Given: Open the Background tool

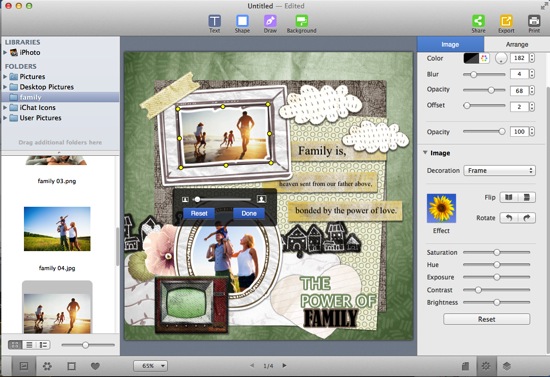Looking at the screenshot, I should pyautogui.click(x=301, y=24).
